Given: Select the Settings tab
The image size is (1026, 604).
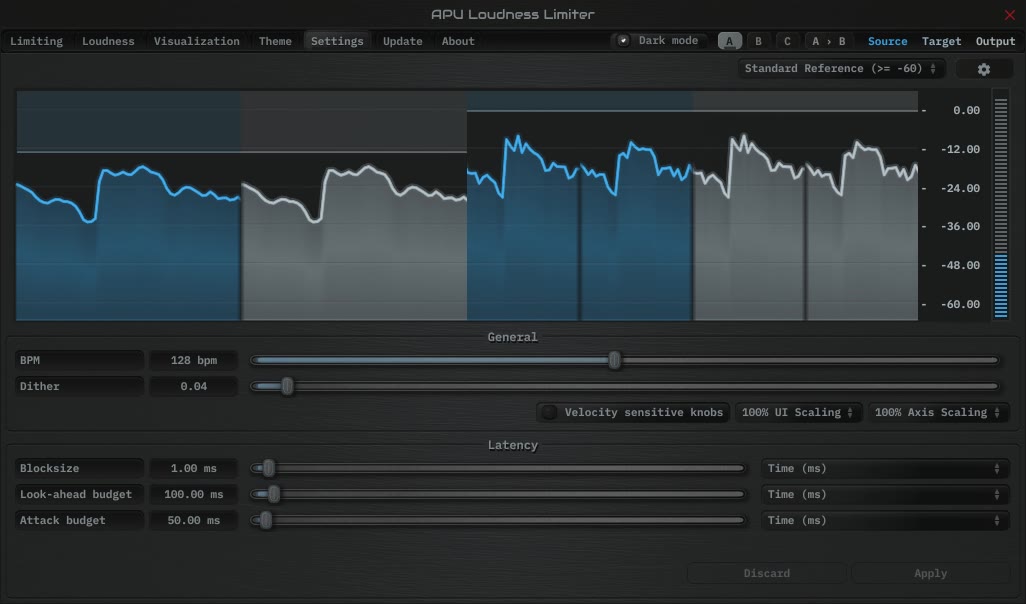Looking at the screenshot, I should coord(337,41).
